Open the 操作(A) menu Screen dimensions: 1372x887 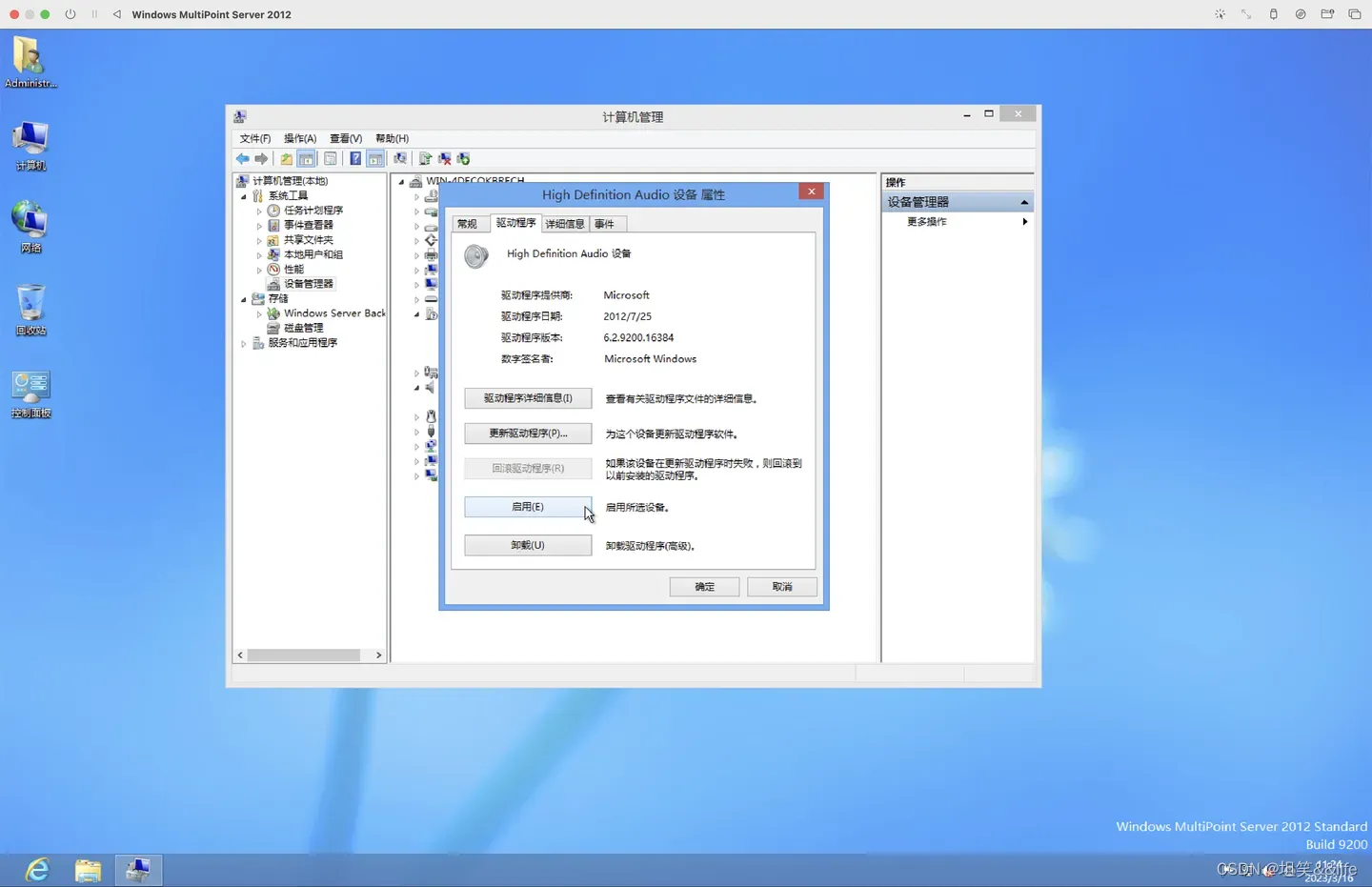pyautogui.click(x=300, y=138)
